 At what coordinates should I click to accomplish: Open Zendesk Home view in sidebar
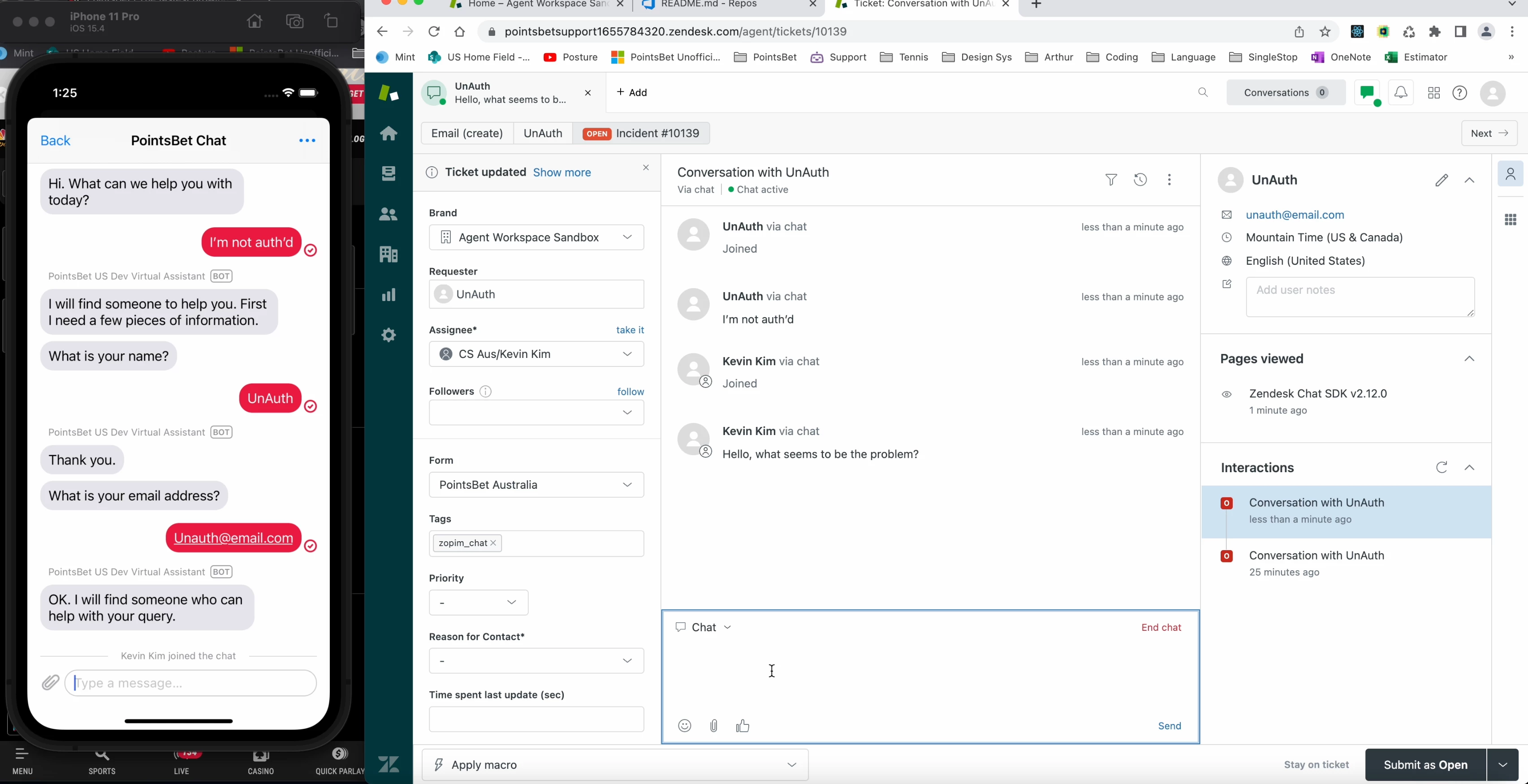pyautogui.click(x=388, y=134)
